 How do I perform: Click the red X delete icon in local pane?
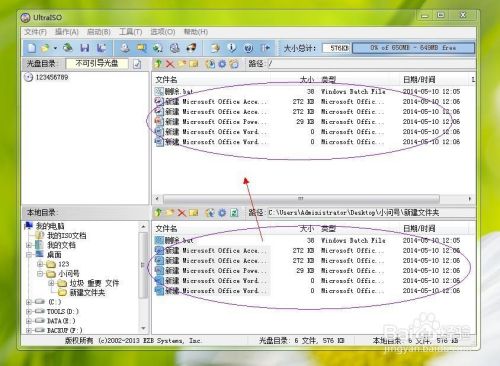[182, 212]
